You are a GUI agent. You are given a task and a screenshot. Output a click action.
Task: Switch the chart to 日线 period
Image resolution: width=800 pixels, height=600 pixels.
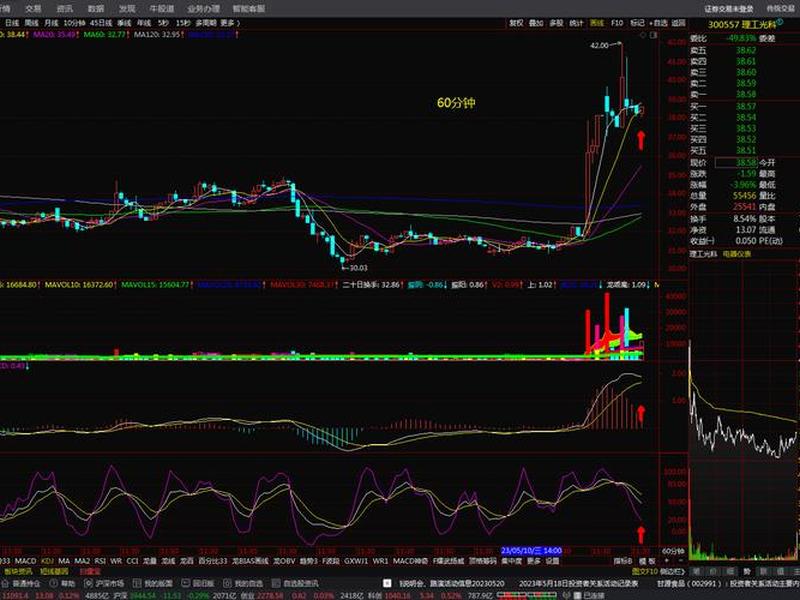[12, 23]
